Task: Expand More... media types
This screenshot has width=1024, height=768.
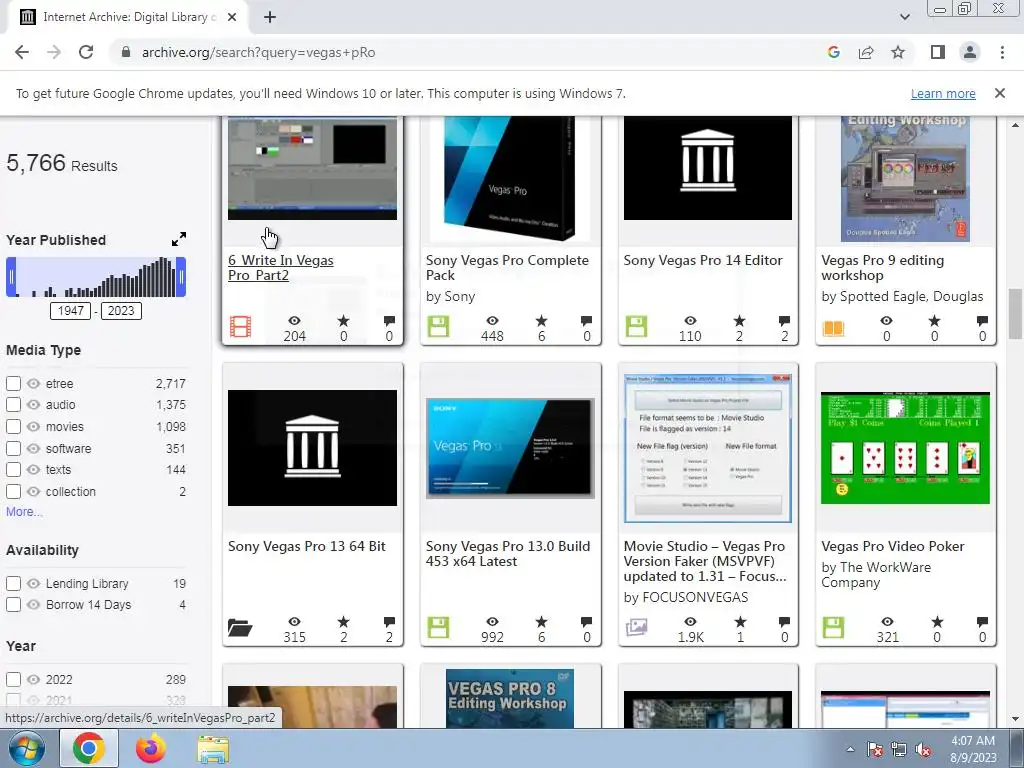Action: coord(24,511)
